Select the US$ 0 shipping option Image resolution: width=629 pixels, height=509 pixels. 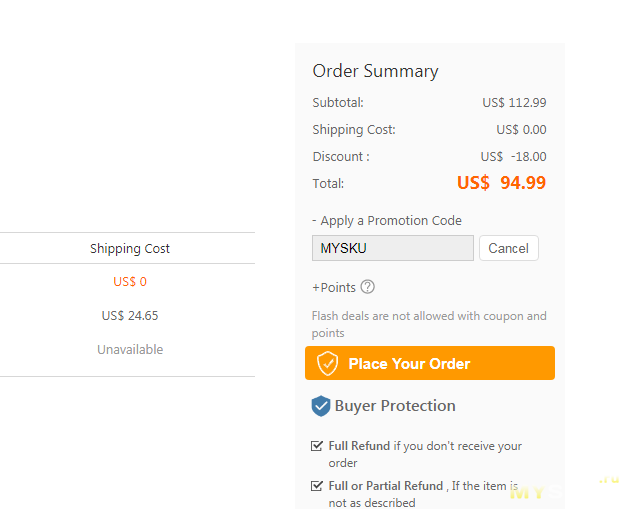tap(130, 282)
